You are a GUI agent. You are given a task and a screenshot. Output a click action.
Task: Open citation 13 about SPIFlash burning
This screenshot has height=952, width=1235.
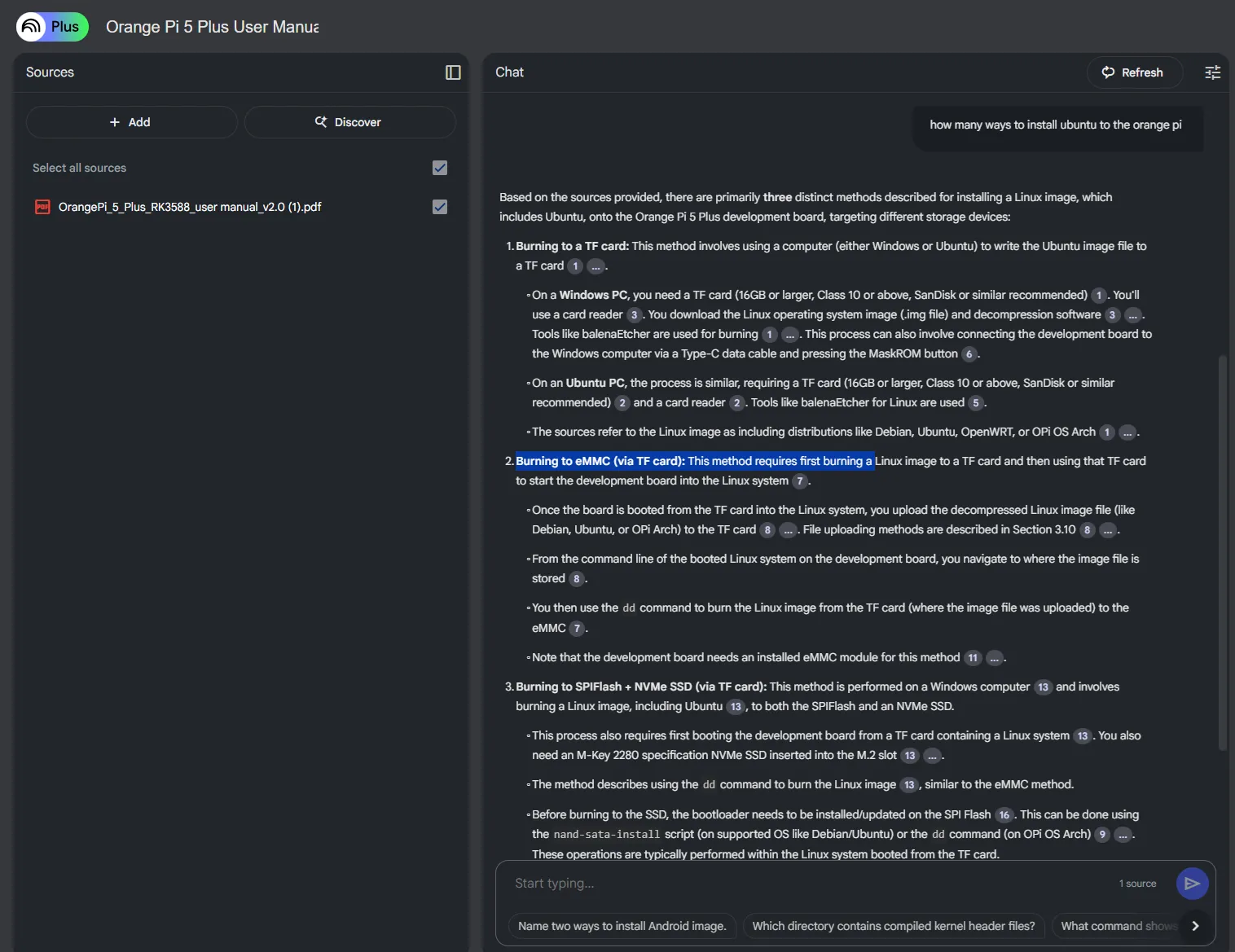1044,687
